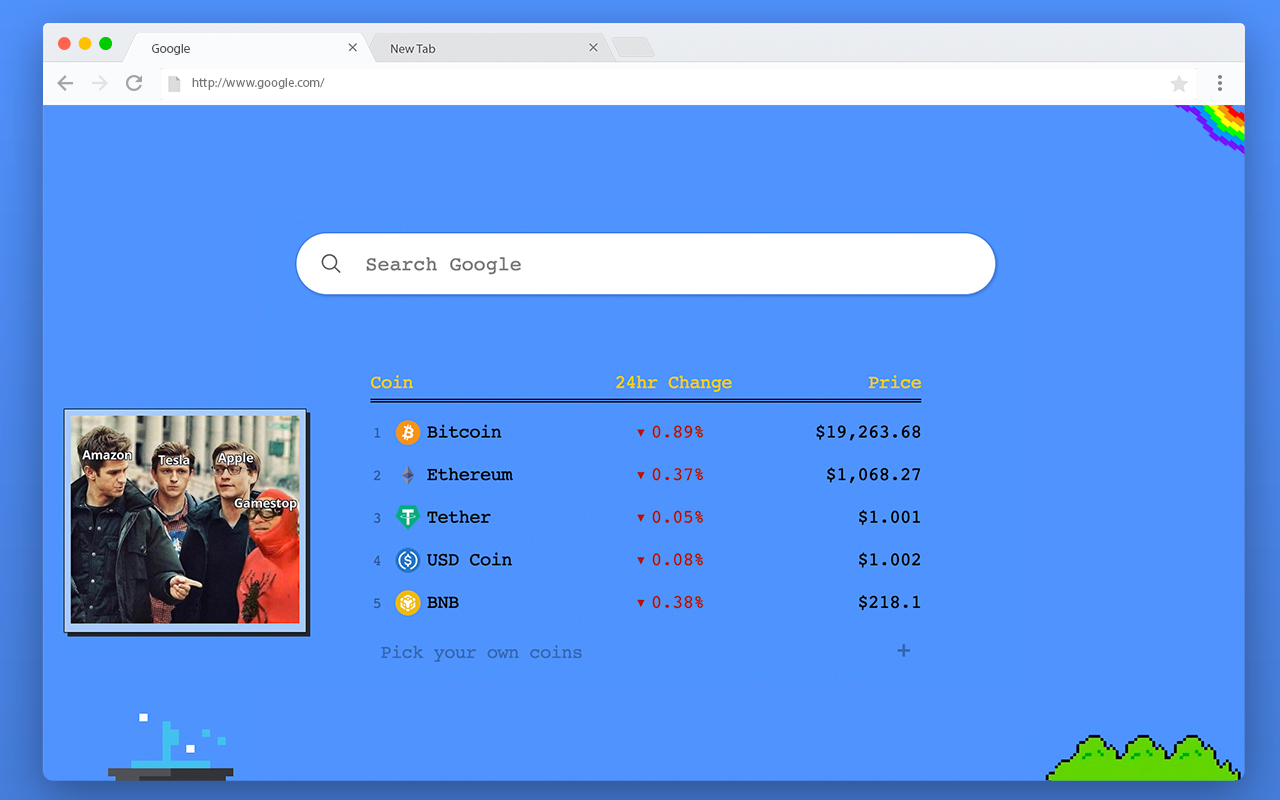Image resolution: width=1280 pixels, height=800 pixels.
Task: Reload the page with the refresh icon
Action: [x=134, y=83]
